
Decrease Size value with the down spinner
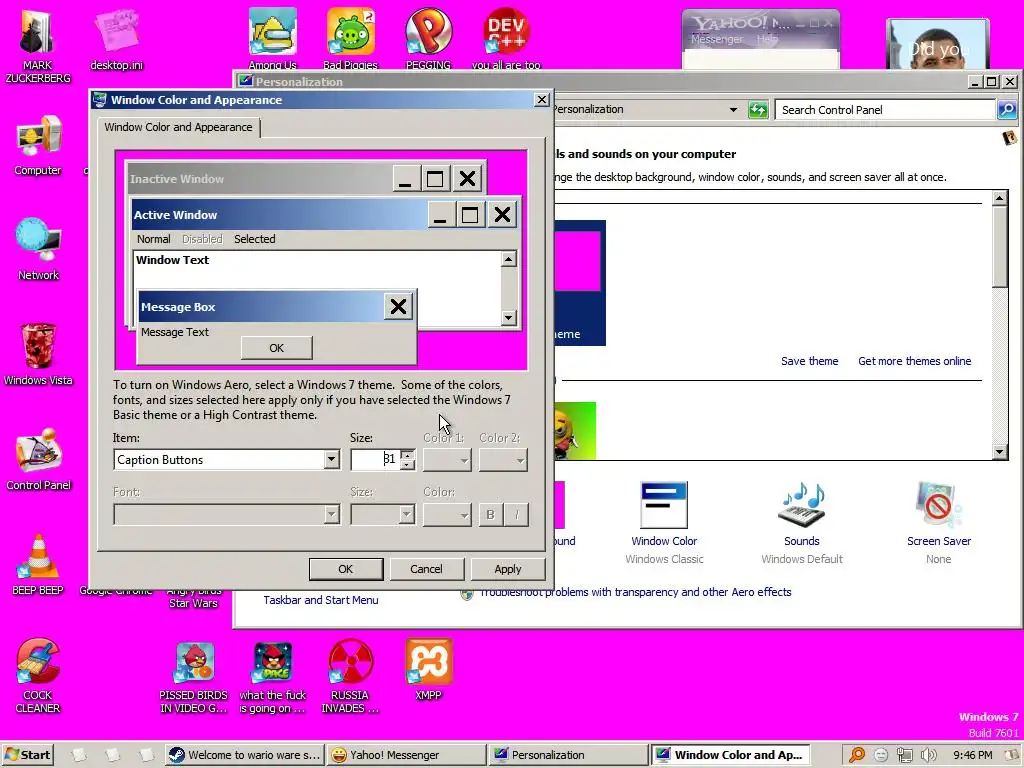click(x=408, y=464)
